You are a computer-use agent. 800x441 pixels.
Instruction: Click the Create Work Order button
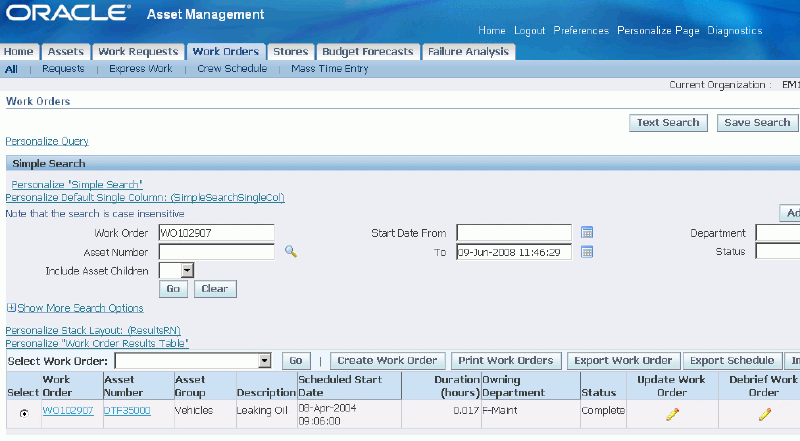(x=388, y=361)
